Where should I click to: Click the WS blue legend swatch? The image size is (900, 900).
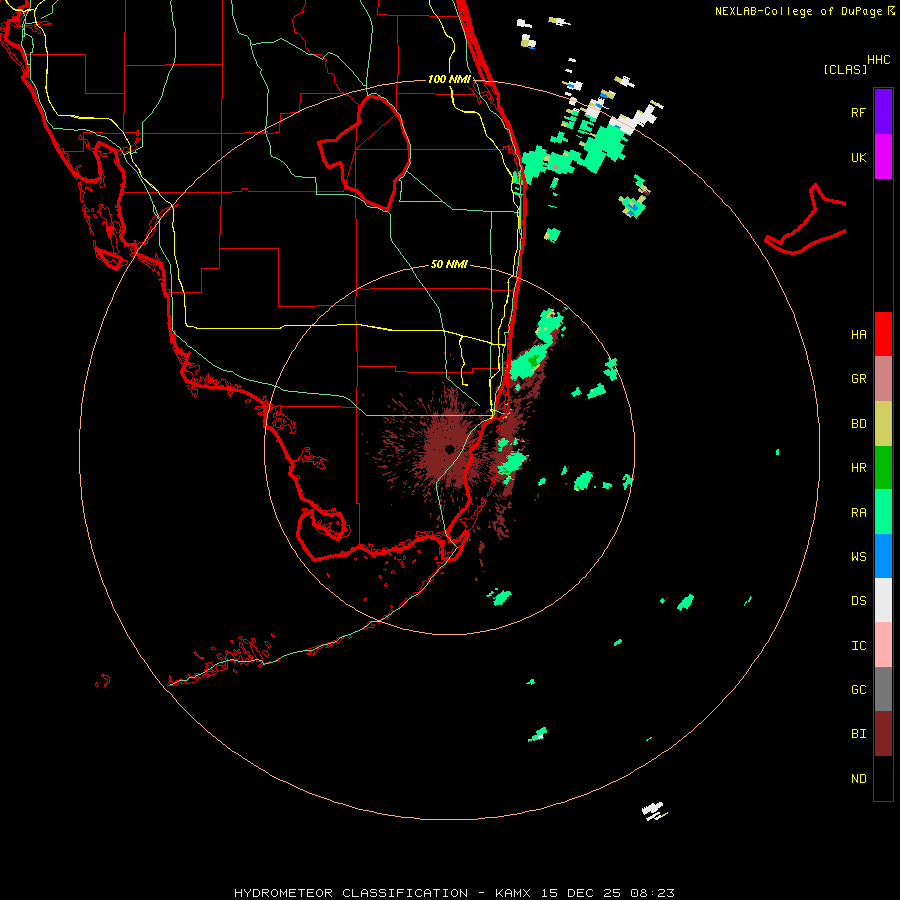point(883,556)
